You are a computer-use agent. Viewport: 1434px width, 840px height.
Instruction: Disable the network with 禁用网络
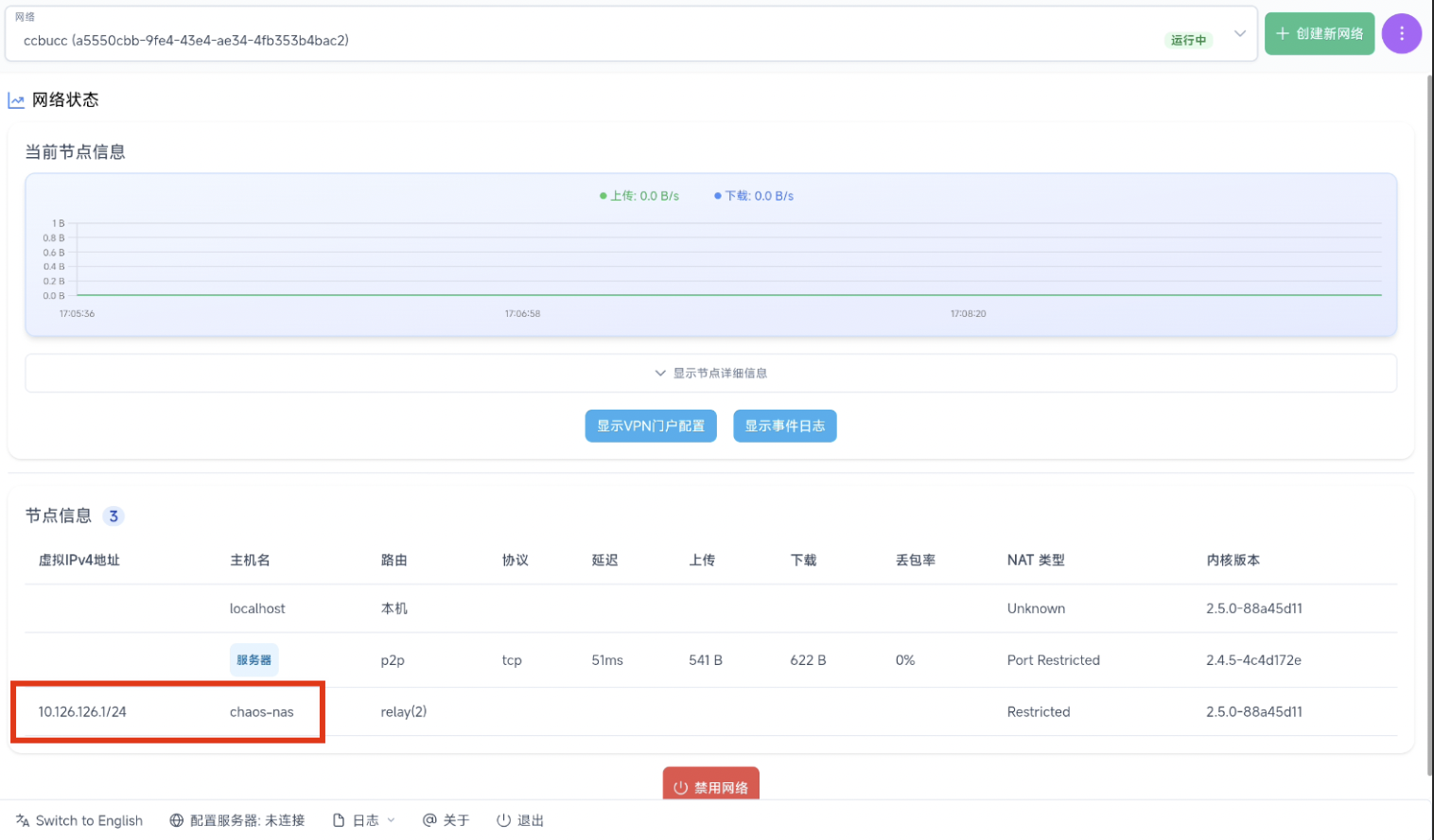pos(710,786)
